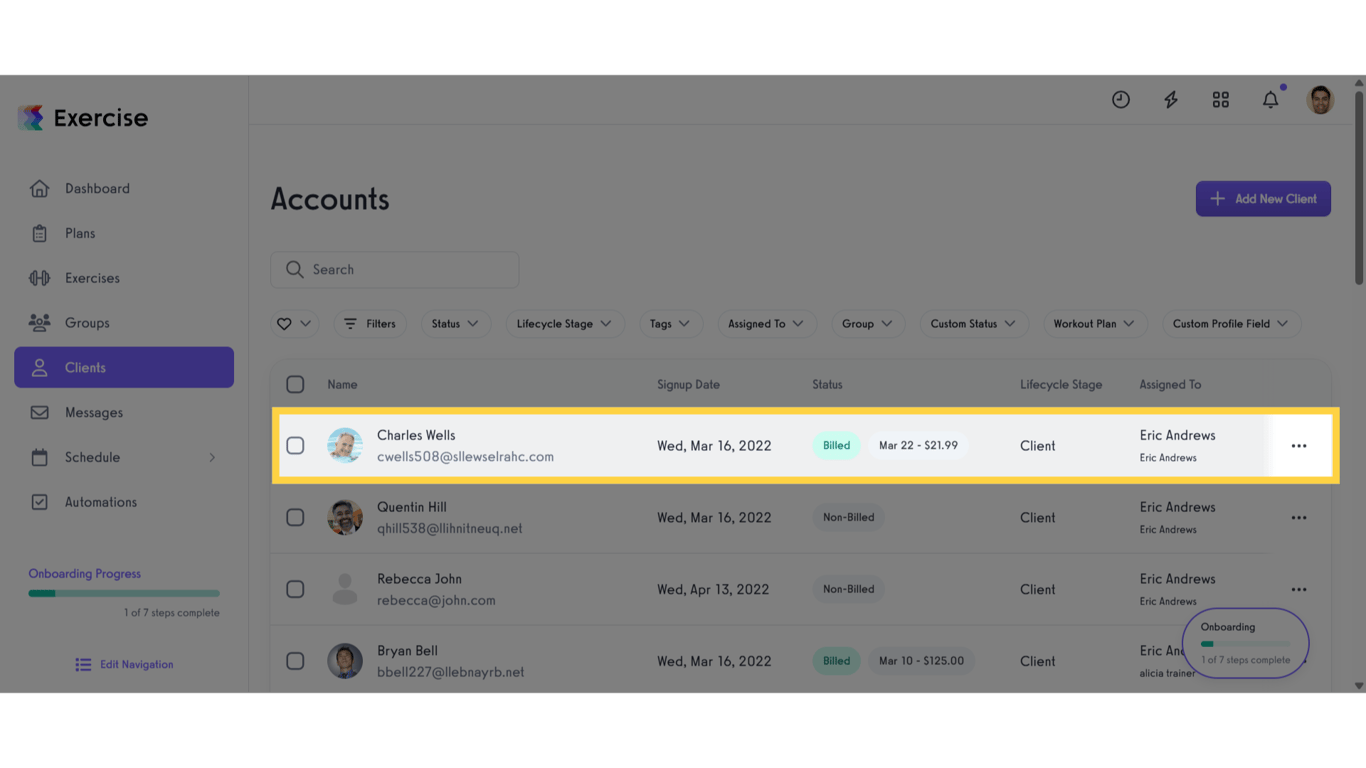Click the Add New Client button
Image resolution: width=1366 pixels, height=768 pixels.
click(x=1263, y=198)
